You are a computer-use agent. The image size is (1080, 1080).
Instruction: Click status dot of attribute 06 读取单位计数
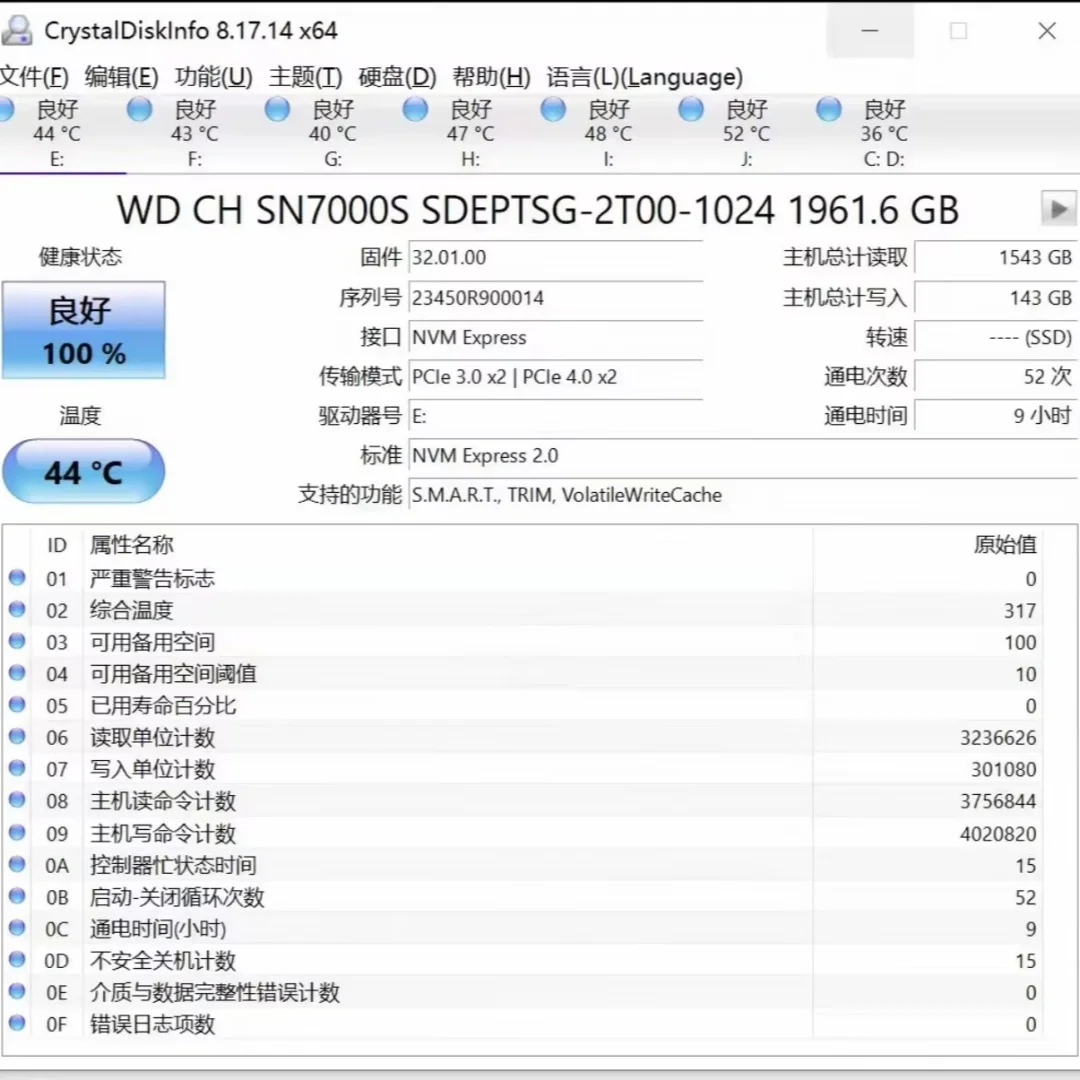(x=17, y=737)
